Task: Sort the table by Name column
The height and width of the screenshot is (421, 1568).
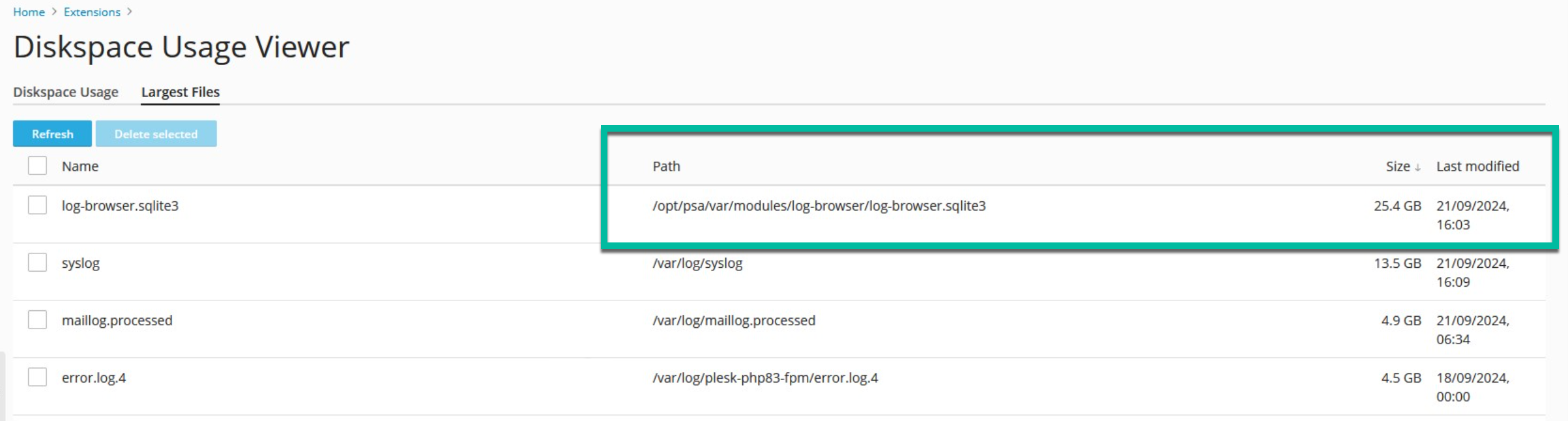Action: [80, 166]
